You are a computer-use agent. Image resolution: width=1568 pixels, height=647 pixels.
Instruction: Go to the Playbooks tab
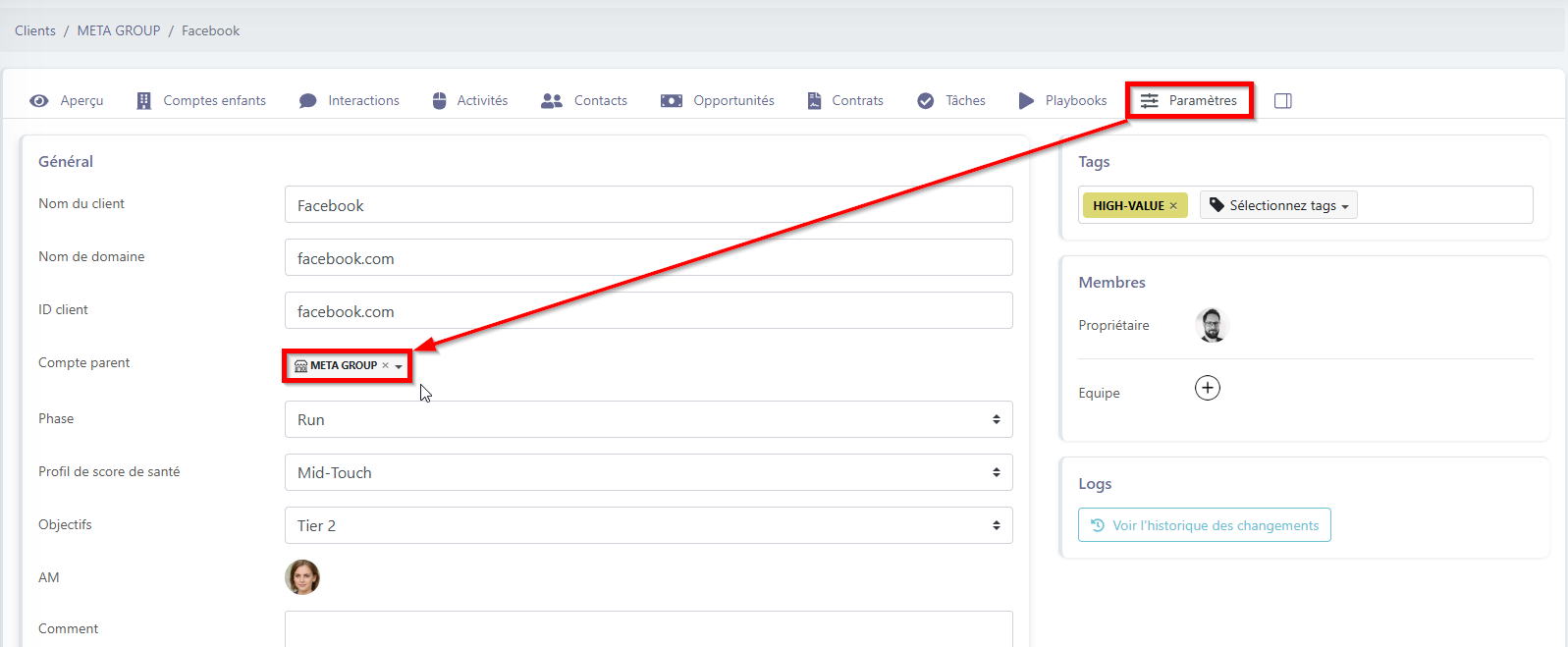pyautogui.click(x=1062, y=101)
